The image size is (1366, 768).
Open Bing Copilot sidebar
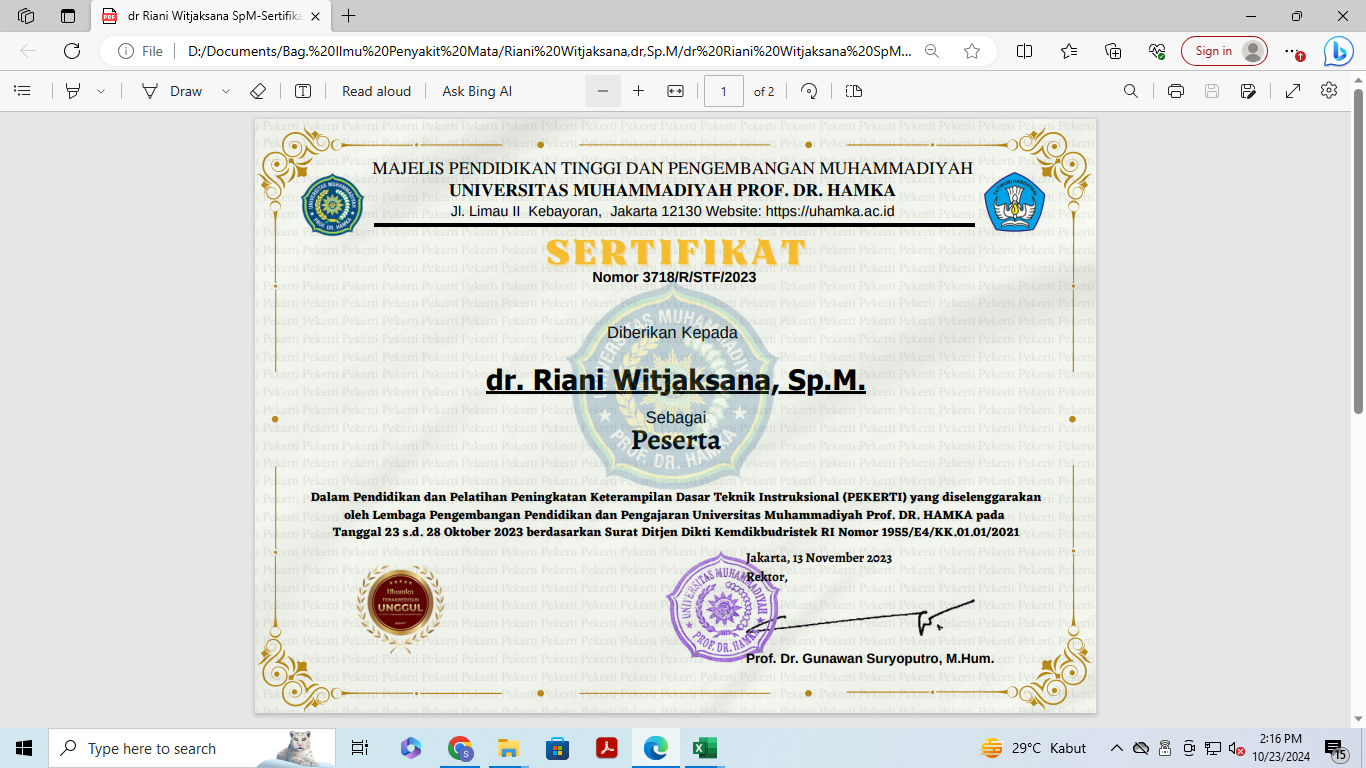click(1338, 51)
